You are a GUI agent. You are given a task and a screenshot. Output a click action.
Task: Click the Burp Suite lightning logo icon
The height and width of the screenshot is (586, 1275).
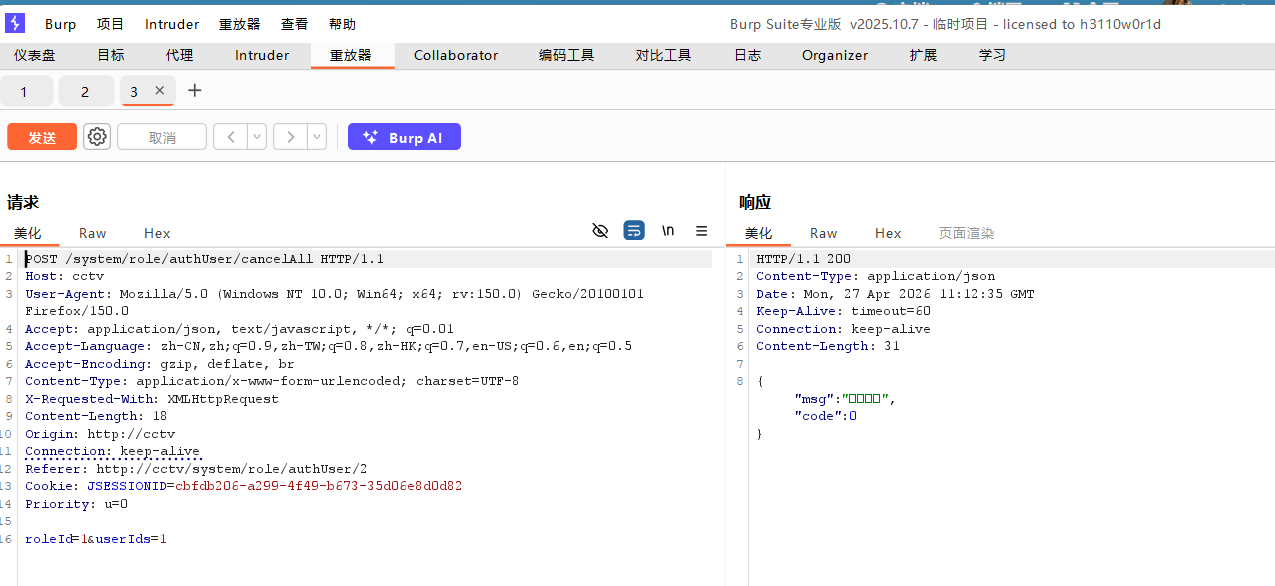click(15, 24)
